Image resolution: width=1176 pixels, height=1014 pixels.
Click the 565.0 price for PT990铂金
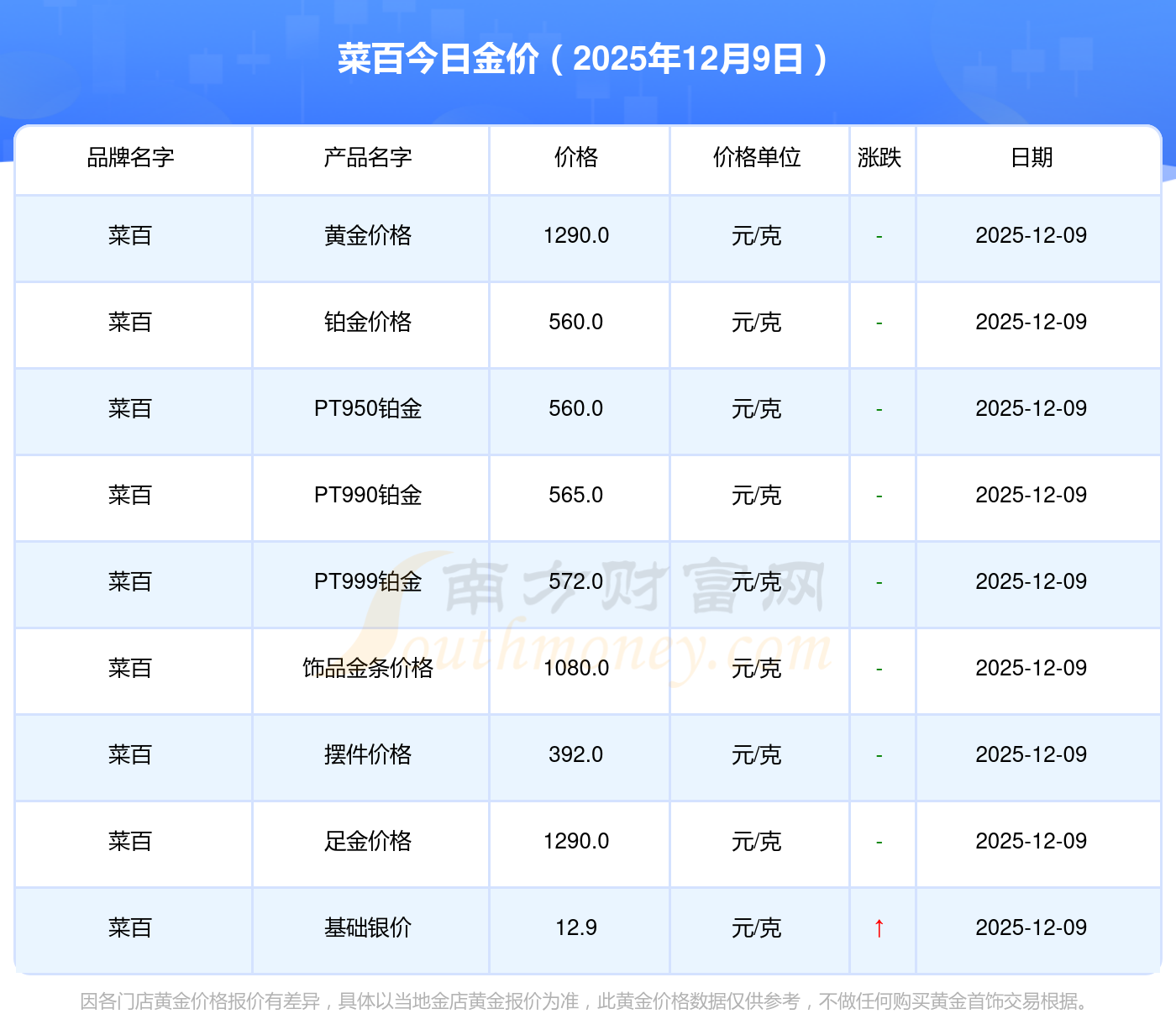576,495
